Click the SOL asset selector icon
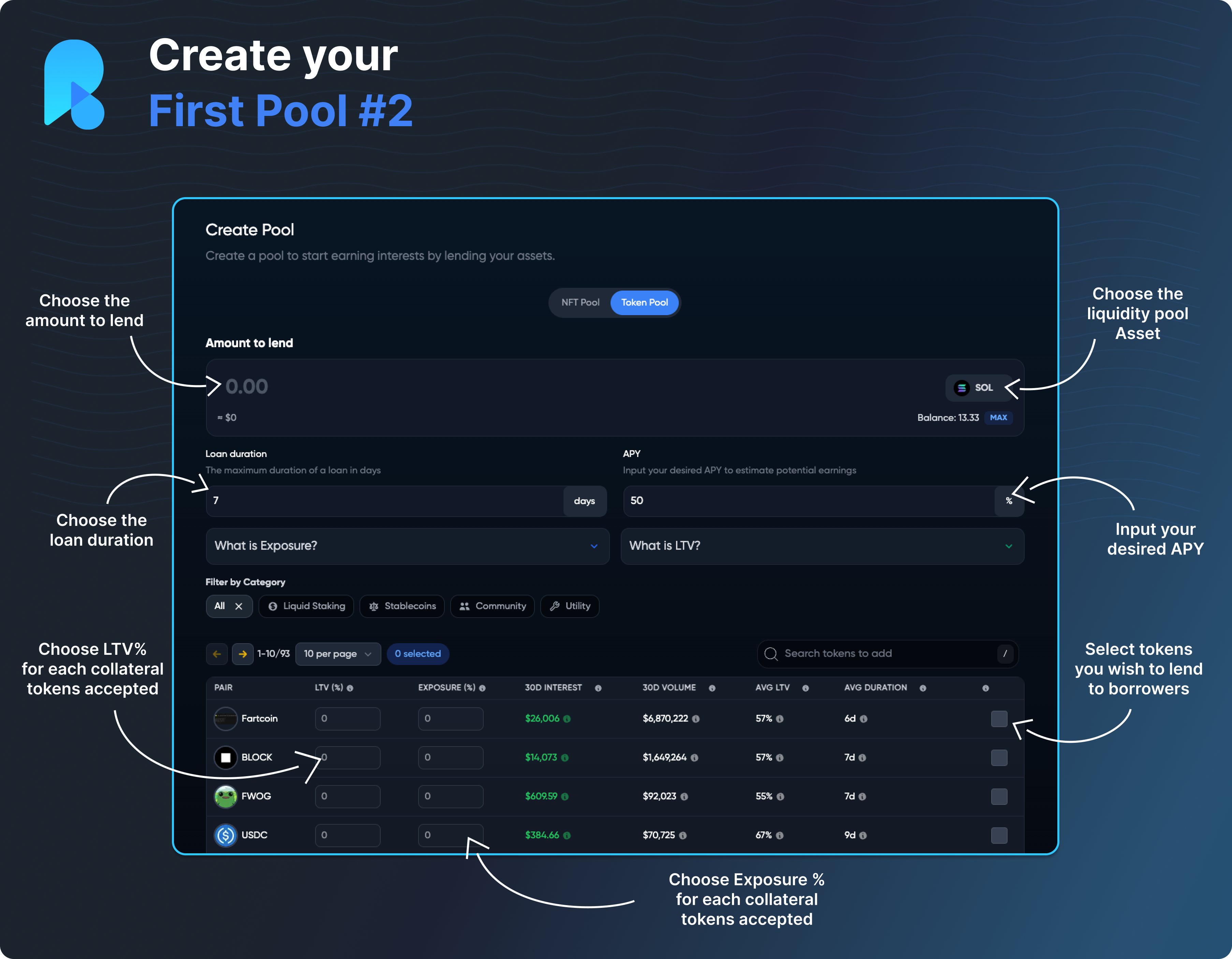Viewport: 1232px width, 959px height. coord(961,387)
